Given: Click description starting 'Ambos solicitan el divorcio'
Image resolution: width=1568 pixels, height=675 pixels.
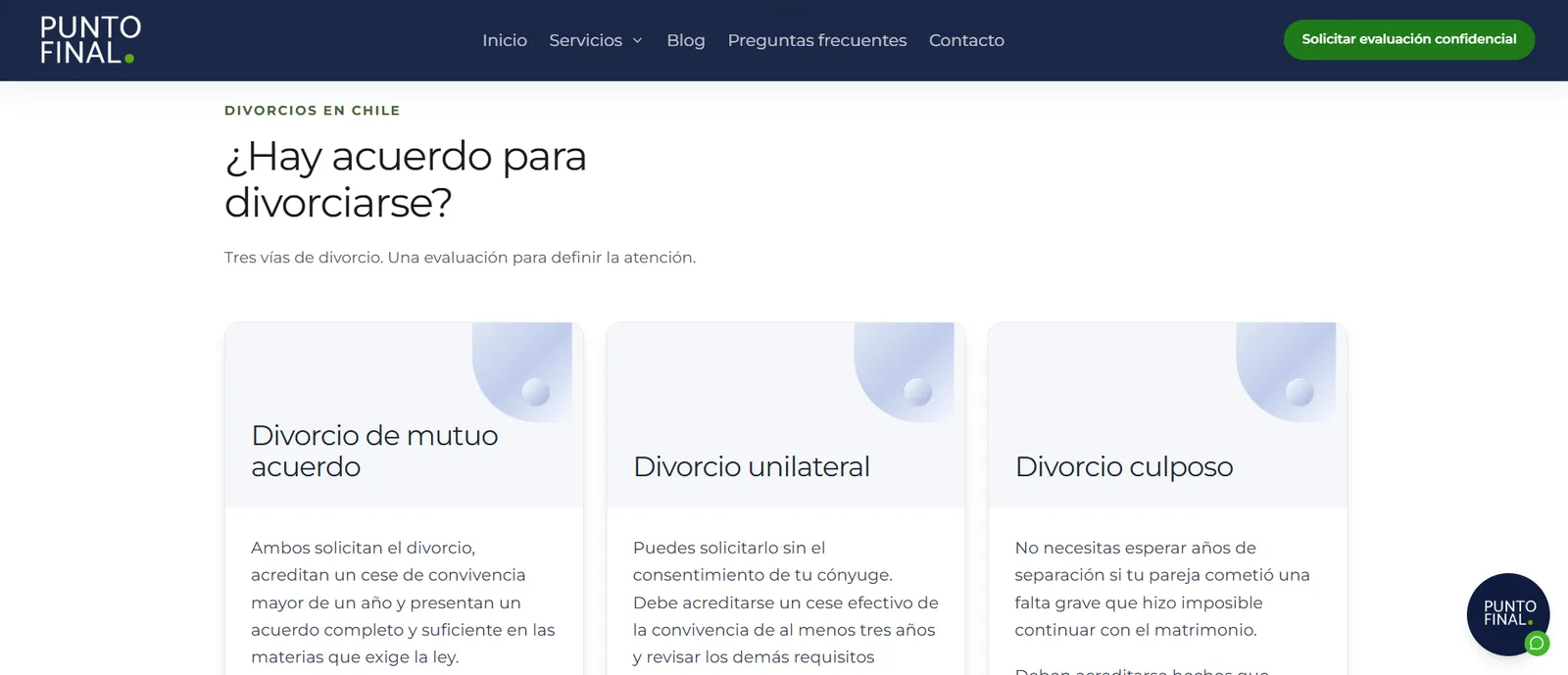Looking at the screenshot, I should tap(403, 603).
